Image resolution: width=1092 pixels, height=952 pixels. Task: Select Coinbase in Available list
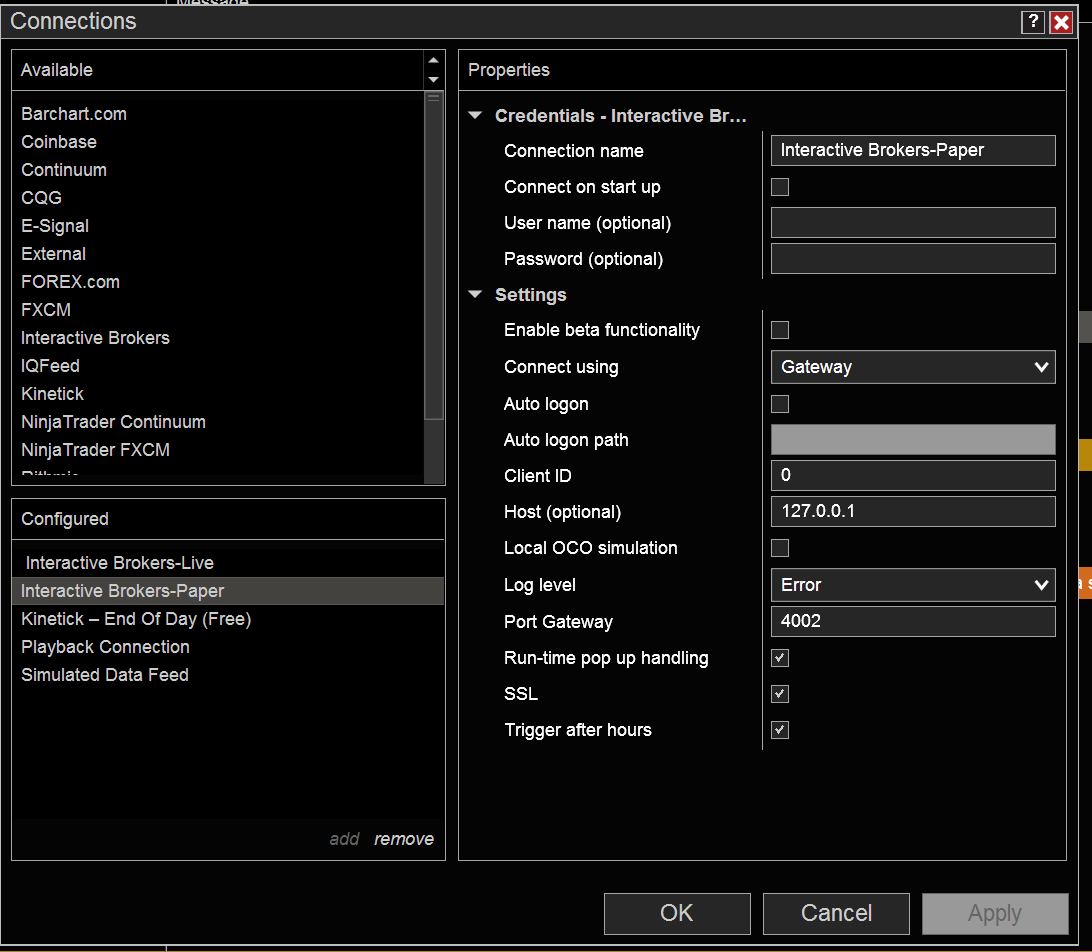[59, 142]
